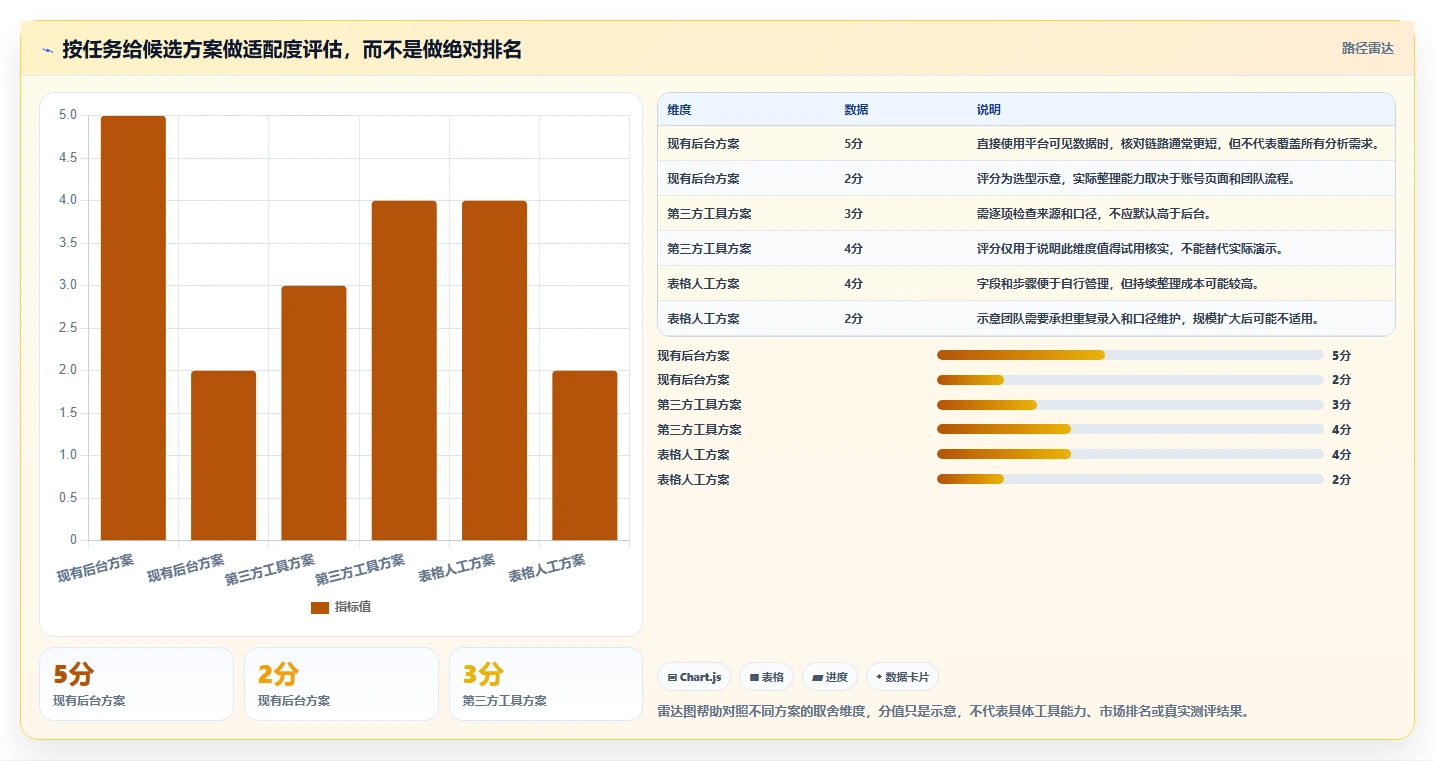
Task: Click the 4分 progress bar for 第三方工具方案
Action: pos(1130,430)
